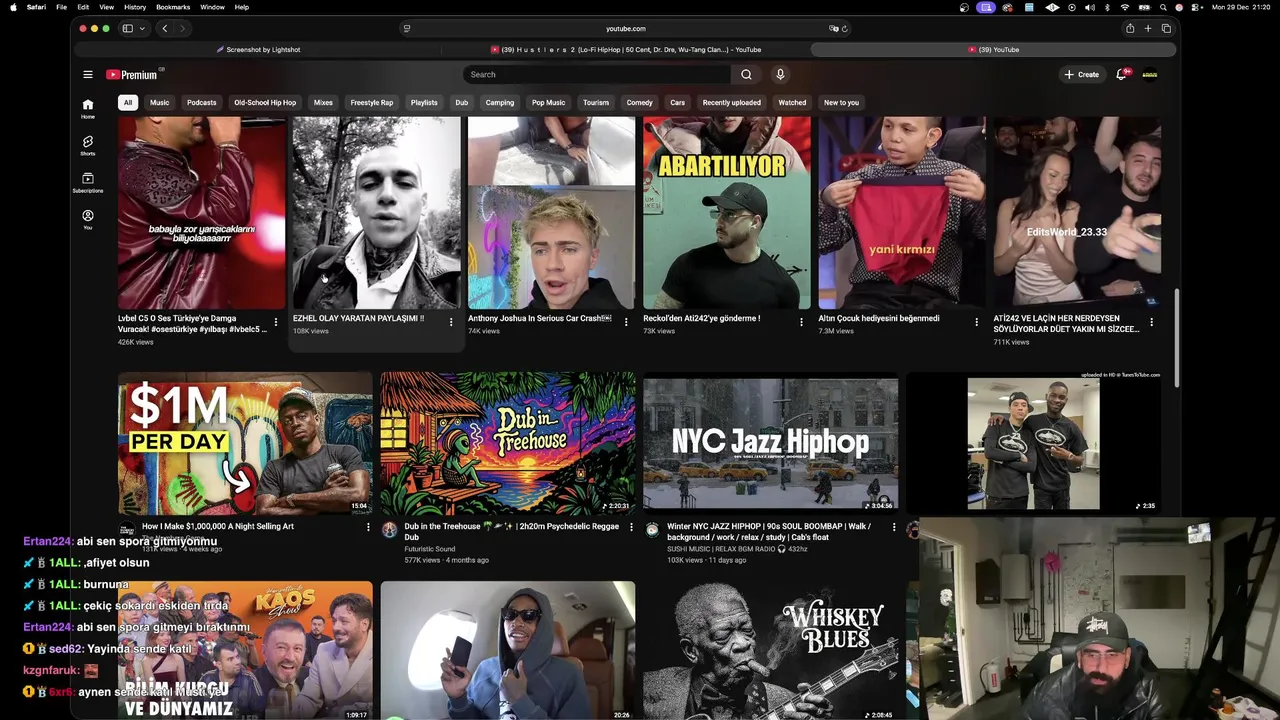1280x720 pixels.
Task: Open the Window menu
Action: click(x=212, y=7)
